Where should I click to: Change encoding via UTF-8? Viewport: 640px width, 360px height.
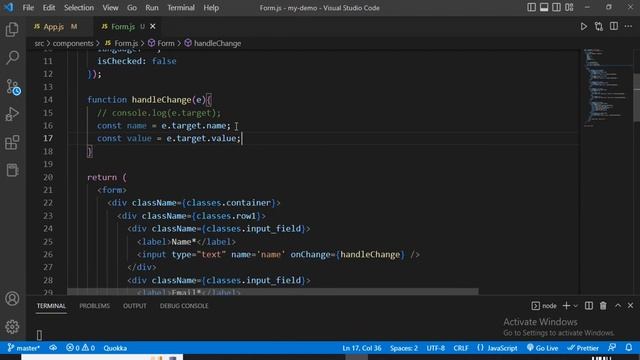click(436, 348)
